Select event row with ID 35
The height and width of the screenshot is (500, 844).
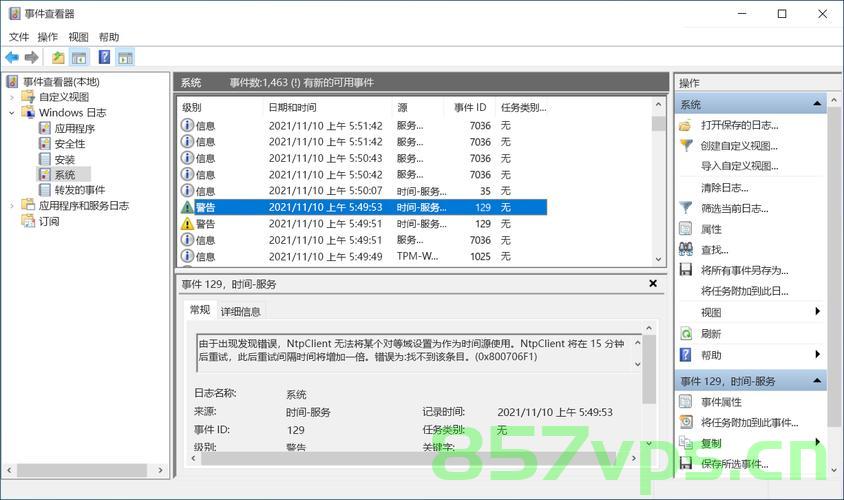point(363,191)
